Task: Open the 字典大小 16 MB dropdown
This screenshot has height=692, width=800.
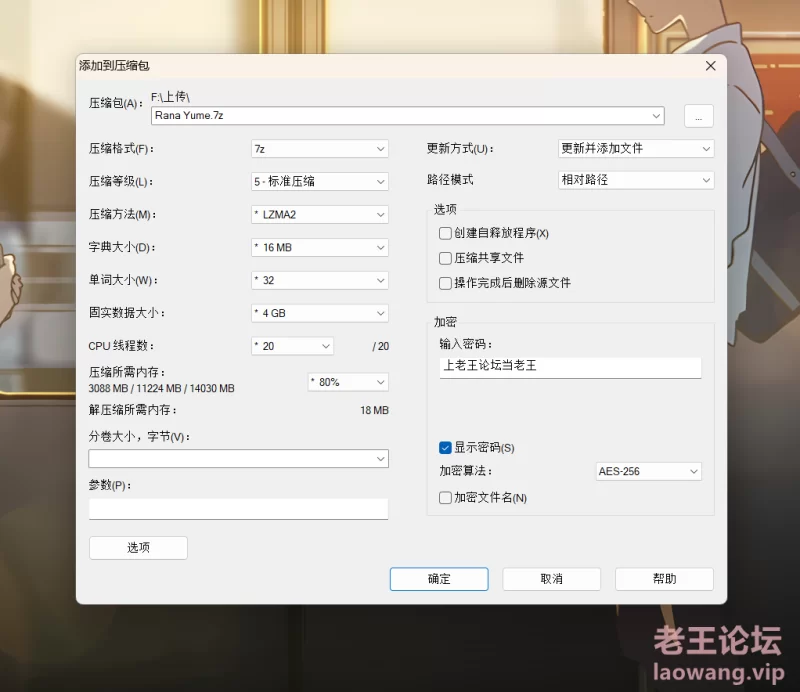Action: 320,248
